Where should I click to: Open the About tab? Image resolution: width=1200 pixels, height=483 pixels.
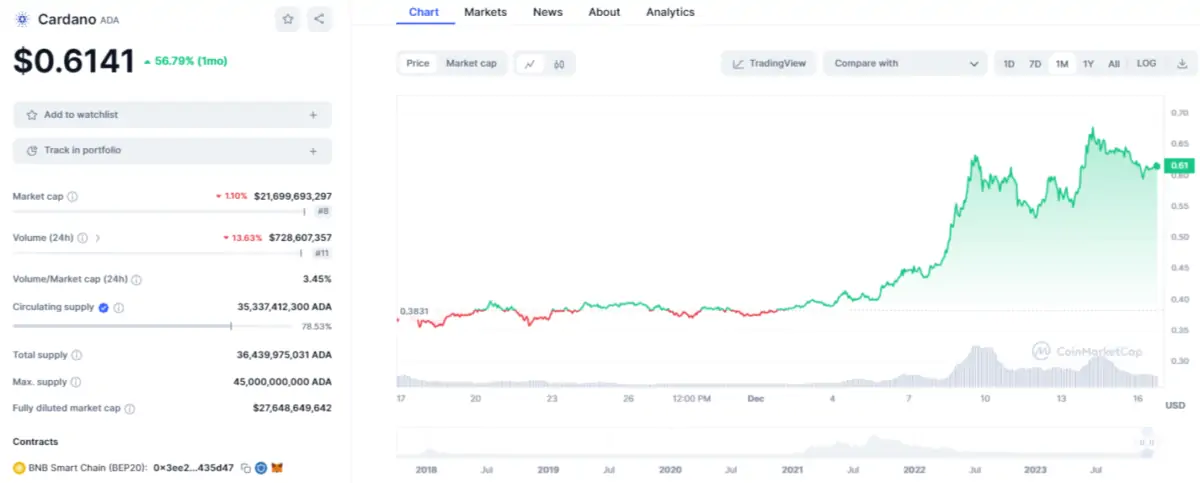pyautogui.click(x=604, y=12)
